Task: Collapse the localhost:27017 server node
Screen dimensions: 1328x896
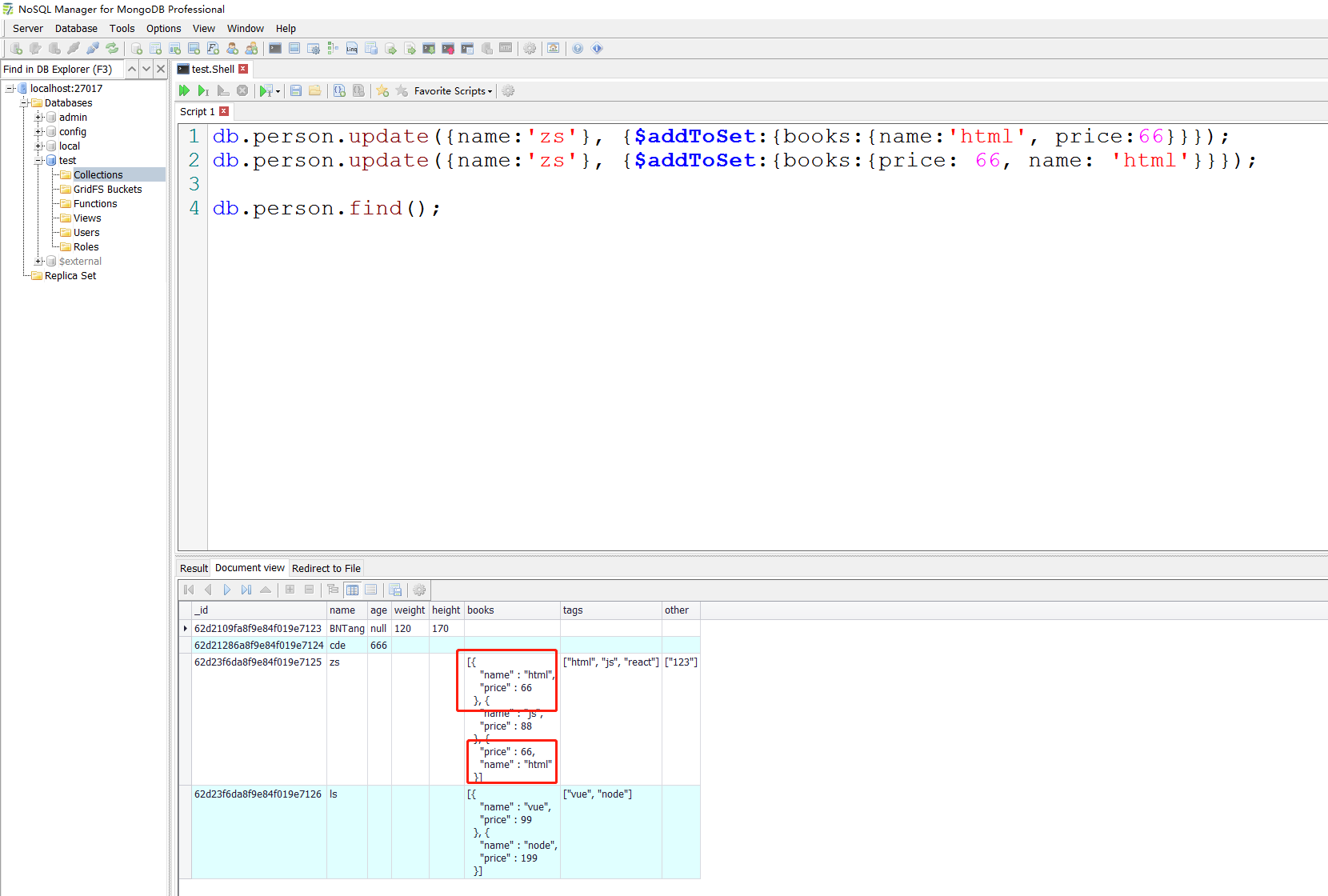Action: [x=10, y=89]
